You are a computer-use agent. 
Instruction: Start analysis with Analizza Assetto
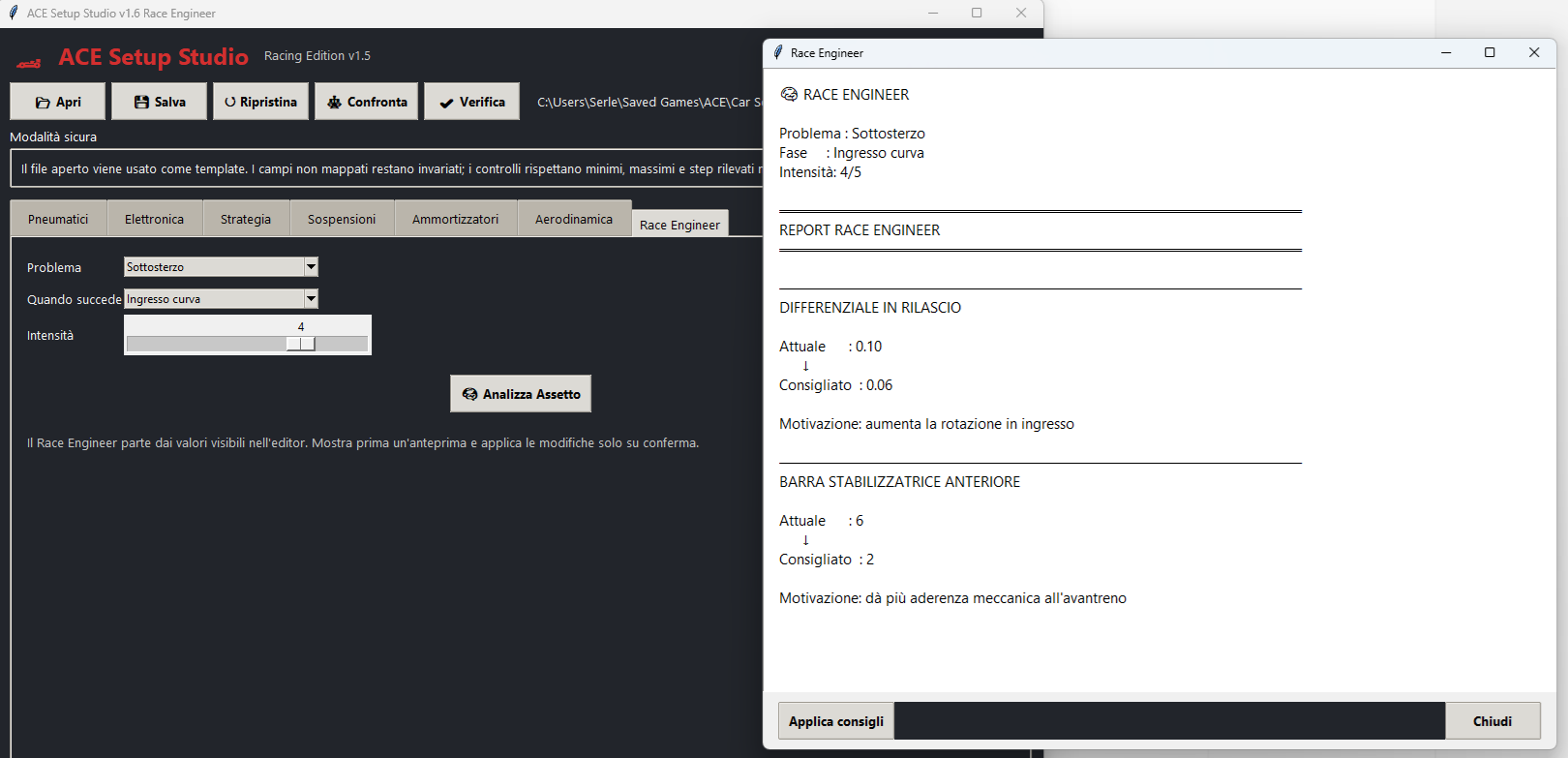pyautogui.click(x=521, y=394)
